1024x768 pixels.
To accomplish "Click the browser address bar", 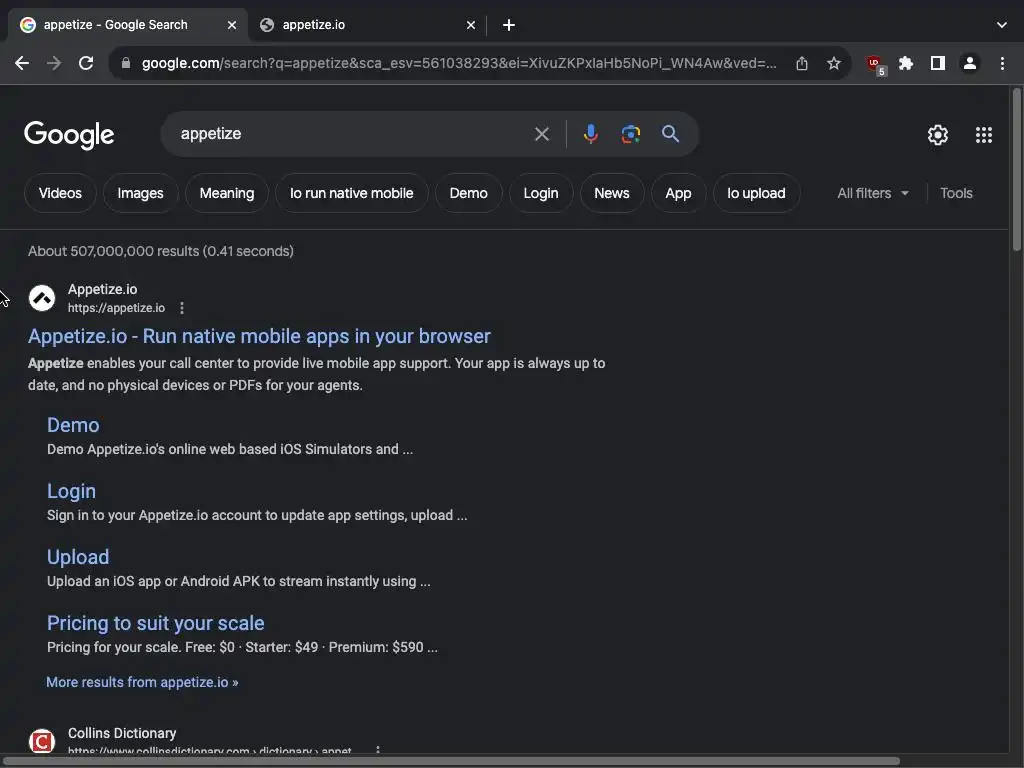I will point(459,63).
